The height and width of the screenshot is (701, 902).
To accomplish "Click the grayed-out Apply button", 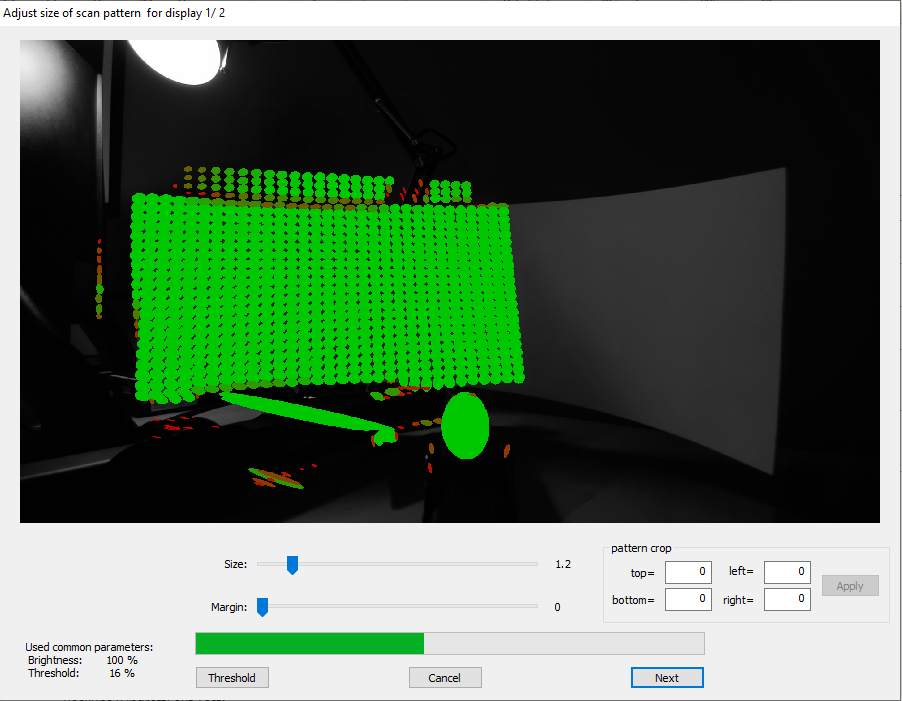I will [x=849, y=586].
